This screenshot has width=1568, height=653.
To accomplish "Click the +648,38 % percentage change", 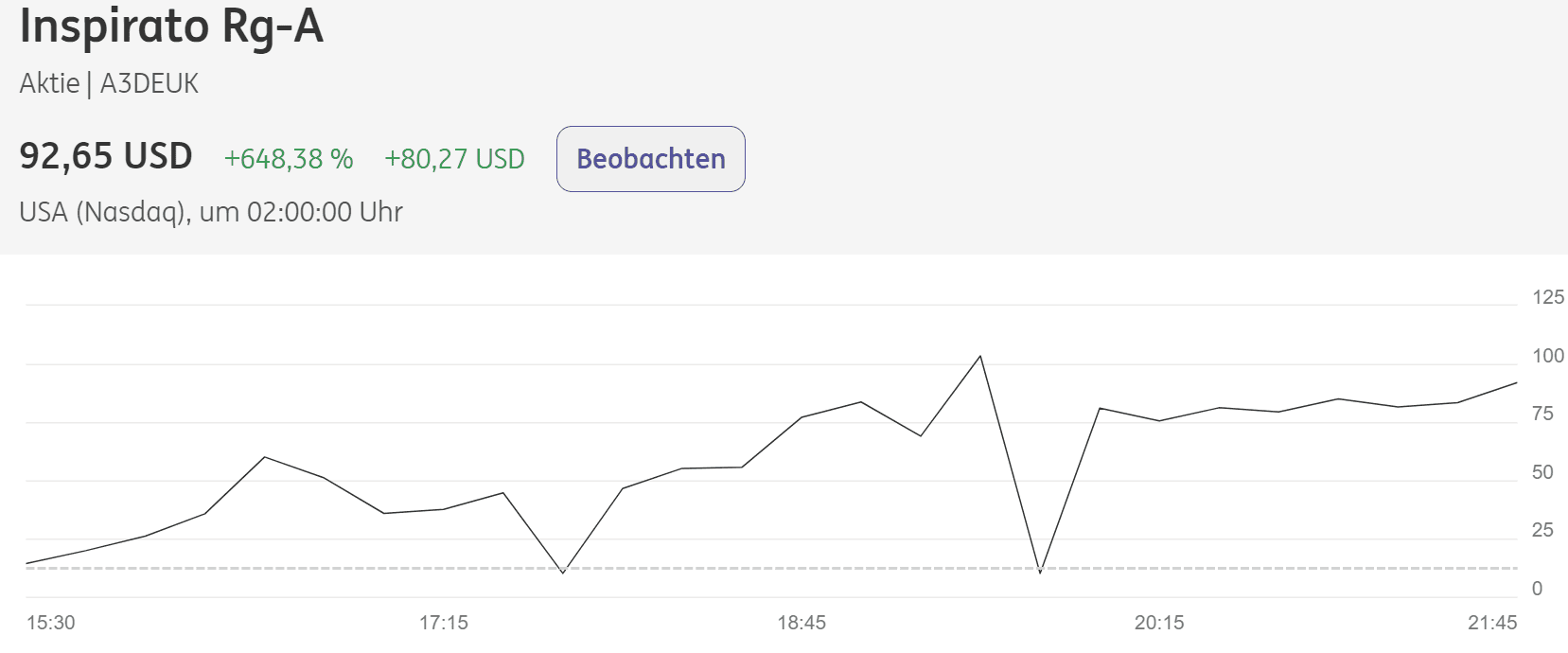I will point(289,159).
